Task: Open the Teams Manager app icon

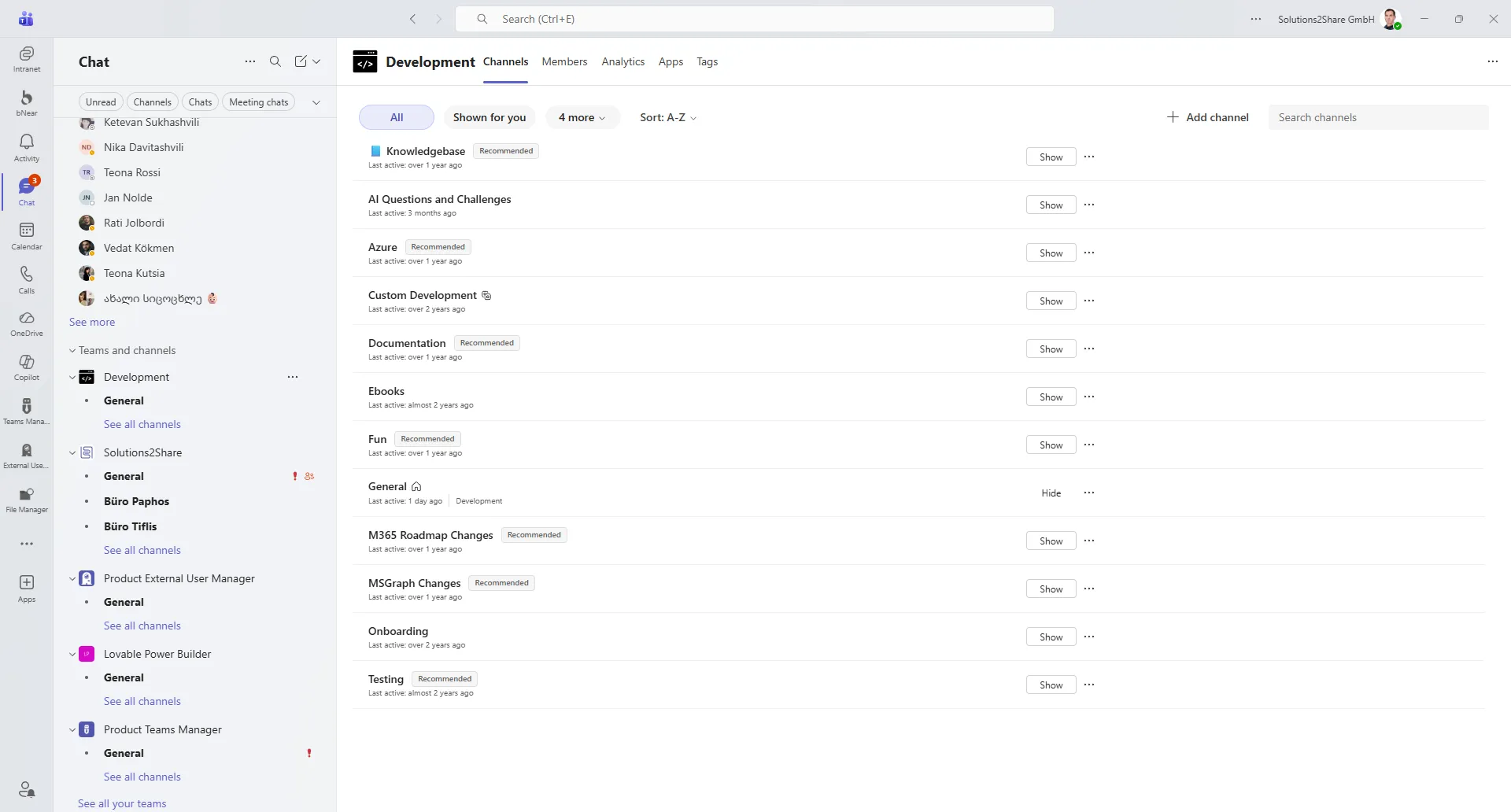Action: (27, 412)
